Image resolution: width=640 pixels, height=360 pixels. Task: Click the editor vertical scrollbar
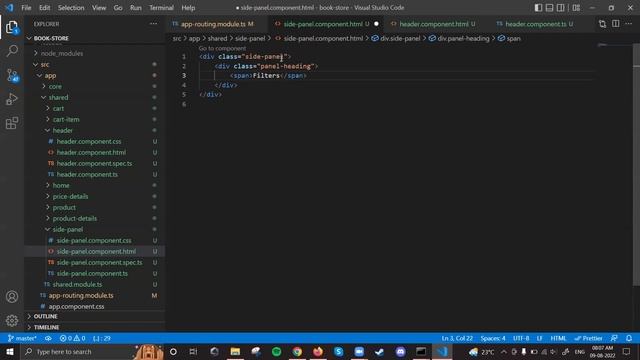point(636,163)
